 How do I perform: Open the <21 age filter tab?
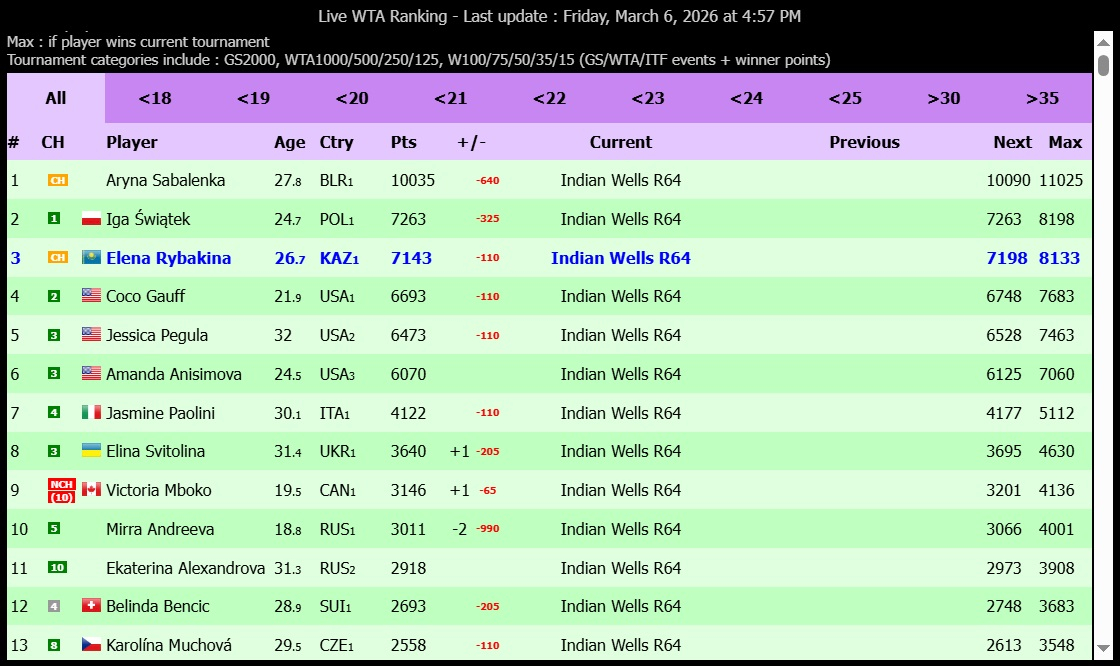[450, 98]
